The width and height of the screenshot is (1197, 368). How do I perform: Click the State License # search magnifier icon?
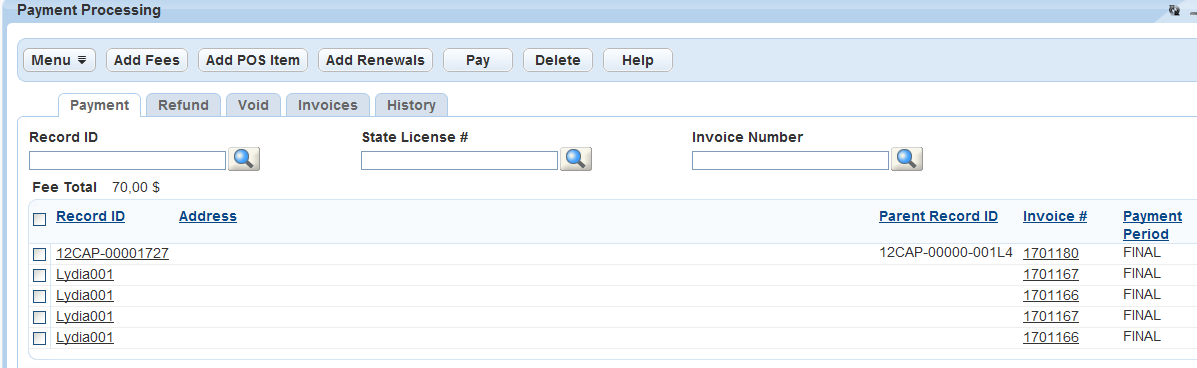tap(576, 159)
